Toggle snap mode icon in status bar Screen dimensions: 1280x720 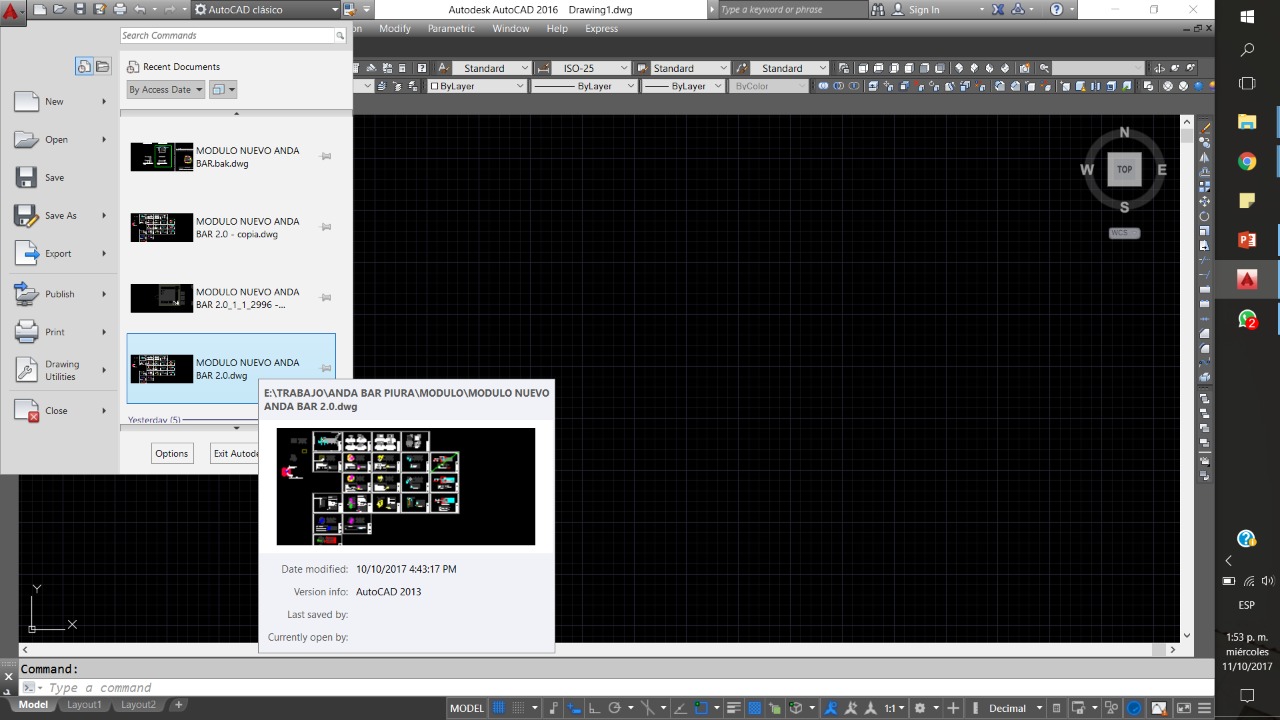pyautogui.click(x=518, y=708)
